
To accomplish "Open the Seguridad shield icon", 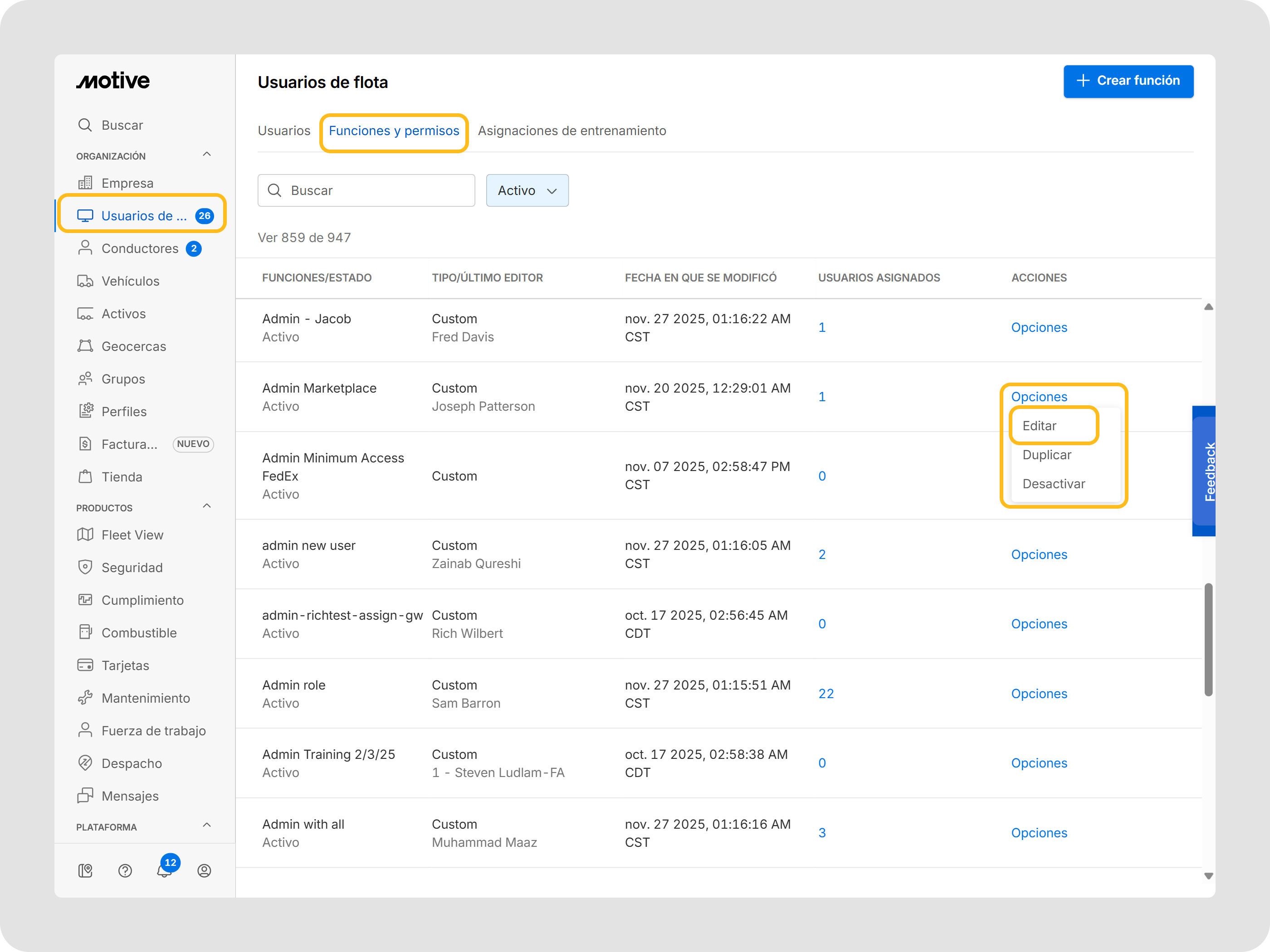I will coord(85,568).
